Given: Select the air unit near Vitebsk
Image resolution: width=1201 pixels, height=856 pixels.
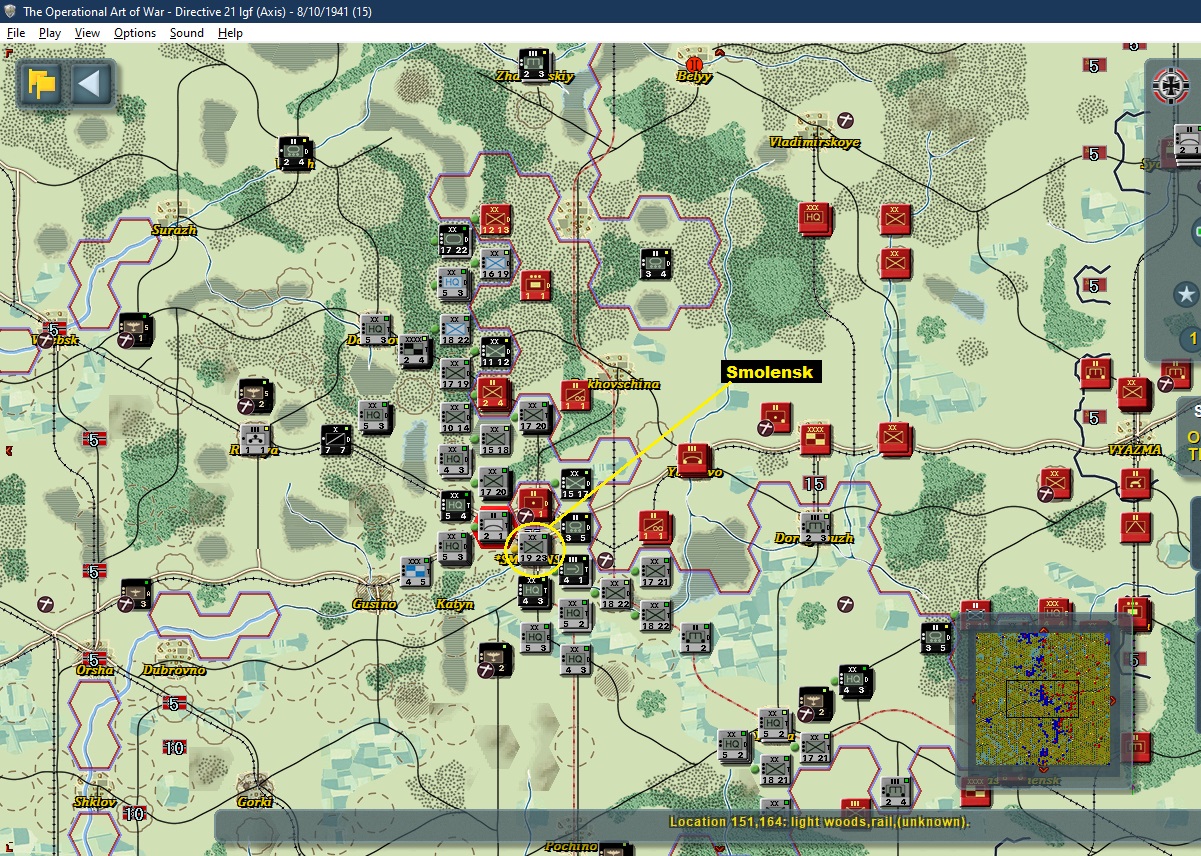Looking at the screenshot, I should tap(135, 330).
